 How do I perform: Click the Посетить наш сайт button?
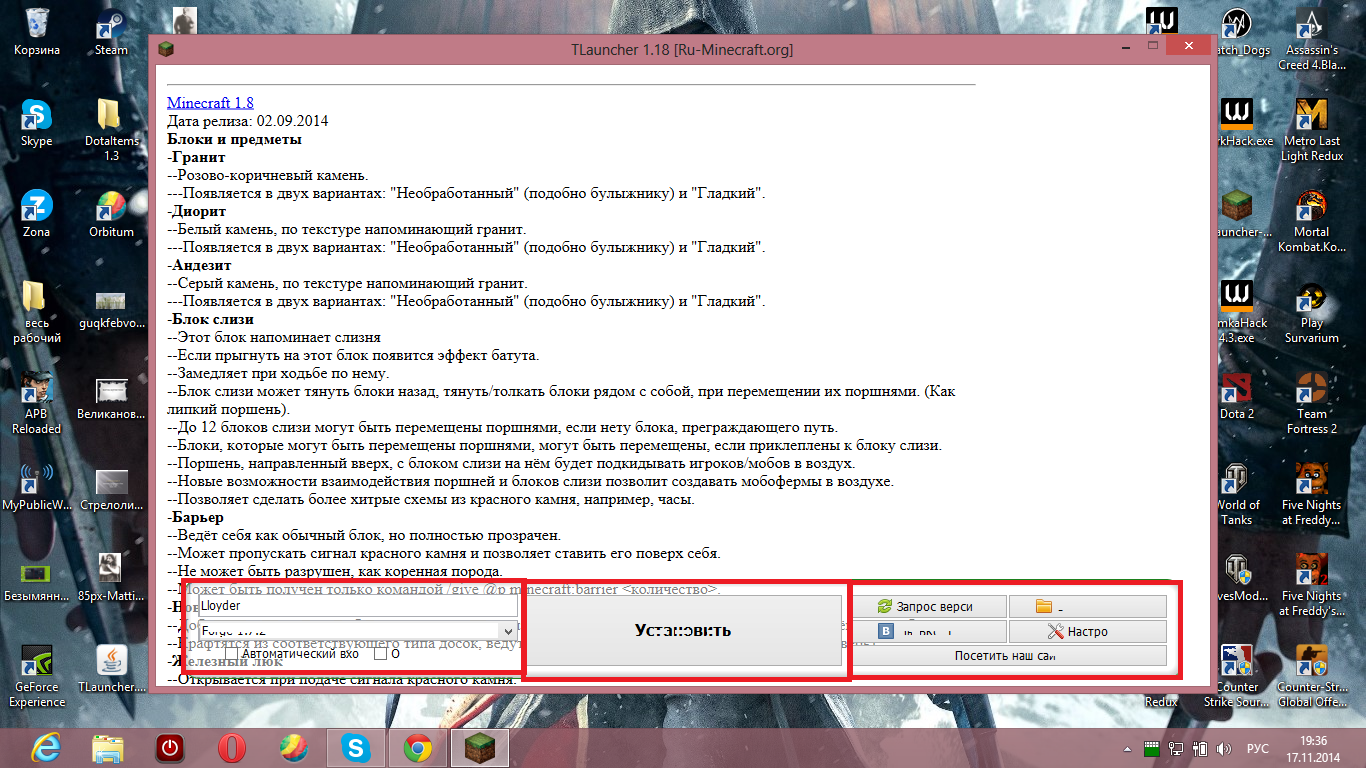tap(1009, 656)
